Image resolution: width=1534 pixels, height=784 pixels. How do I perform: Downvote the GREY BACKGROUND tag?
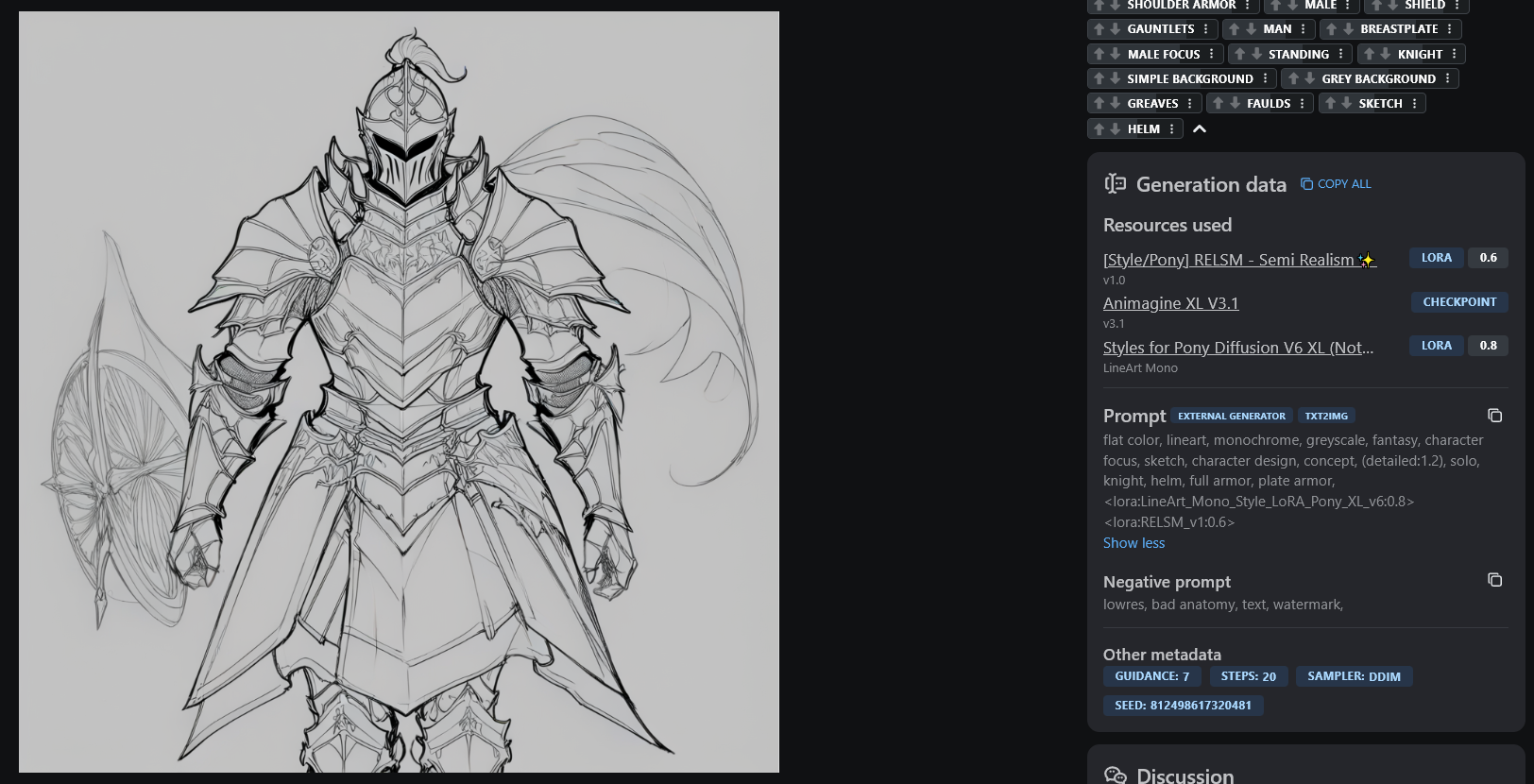(1309, 78)
